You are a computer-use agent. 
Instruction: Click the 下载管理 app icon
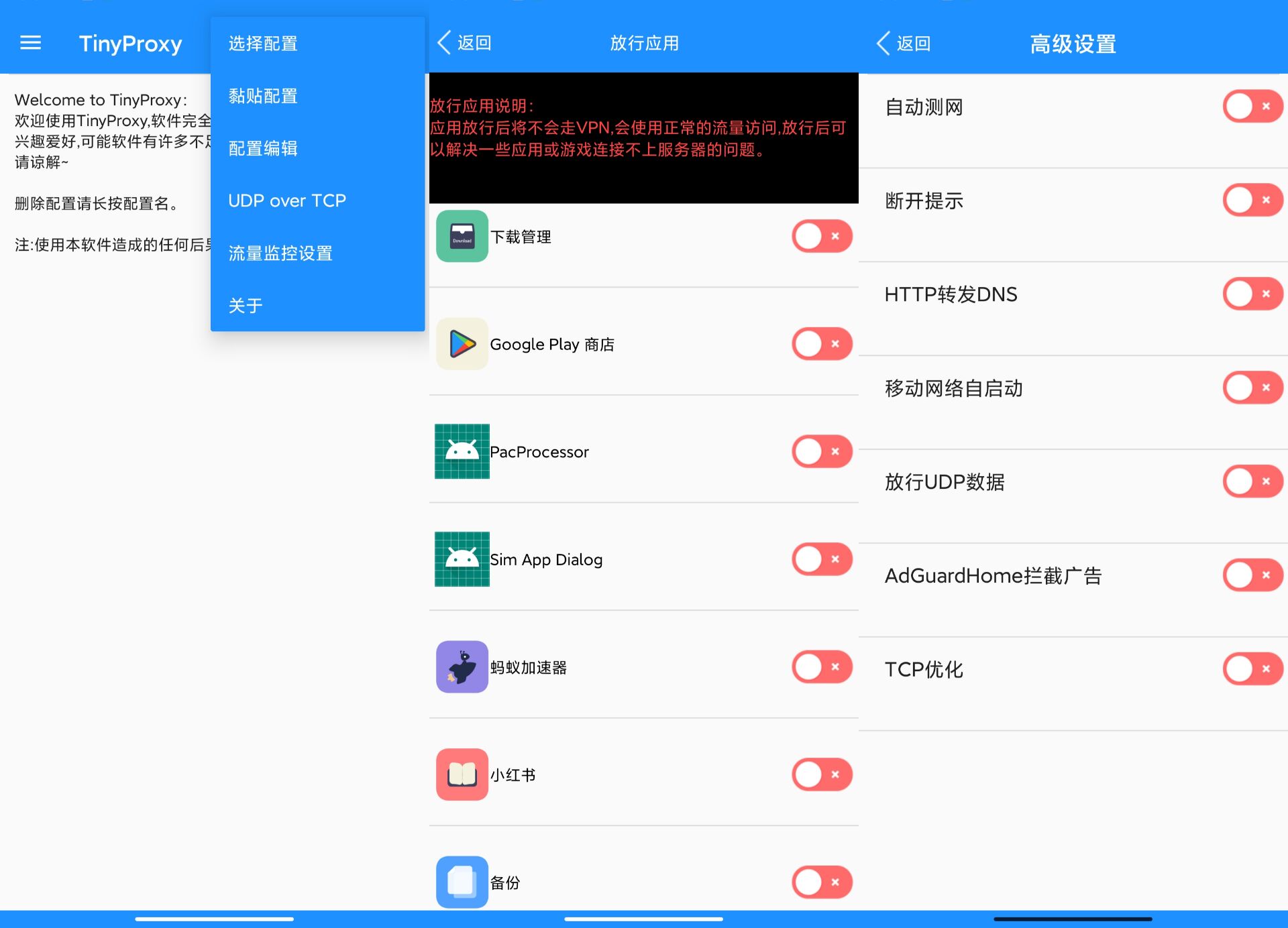(462, 236)
